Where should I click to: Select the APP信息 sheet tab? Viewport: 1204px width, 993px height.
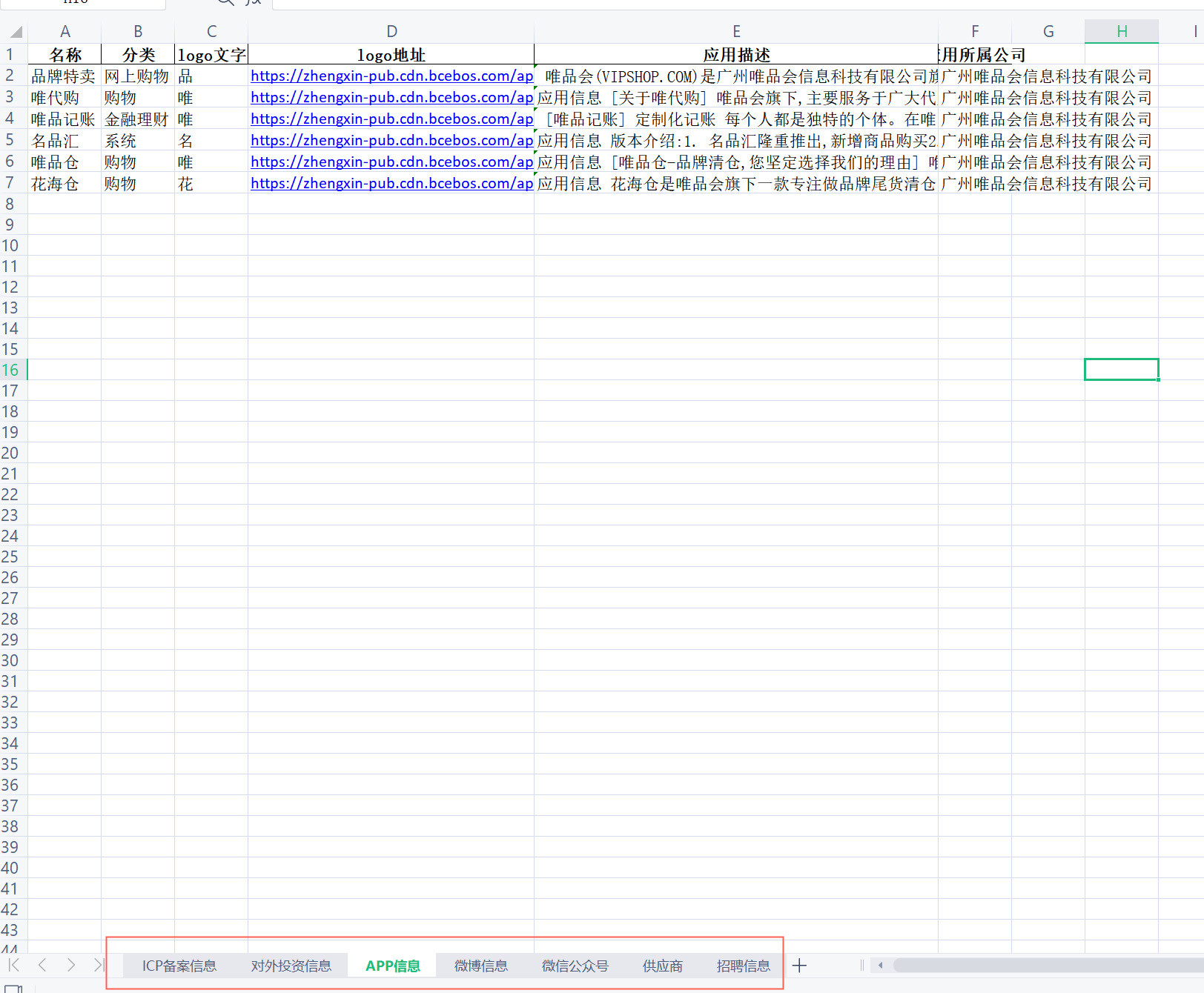[x=392, y=966]
